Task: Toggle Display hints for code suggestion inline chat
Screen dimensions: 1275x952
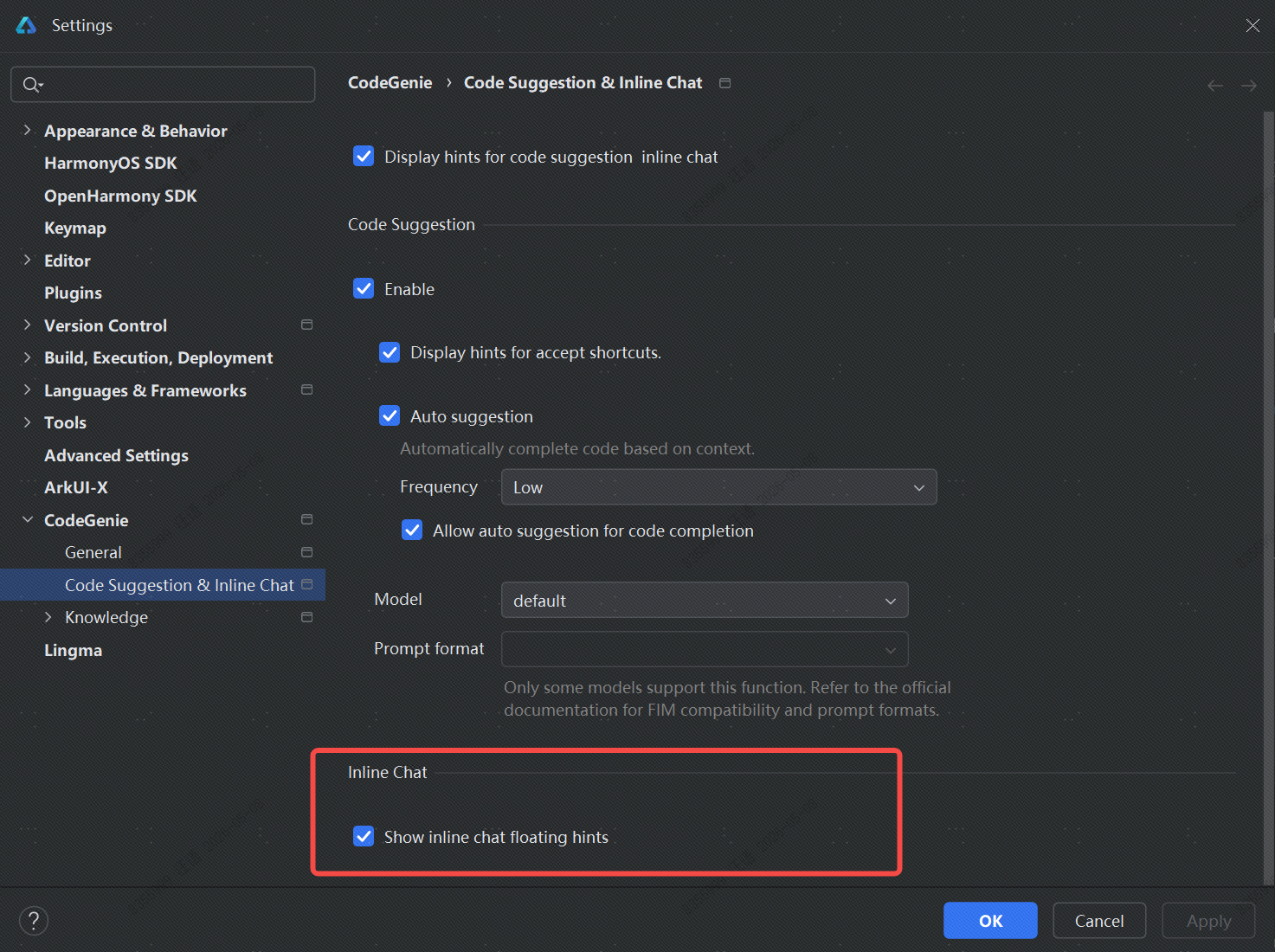Action: coord(364,157)
